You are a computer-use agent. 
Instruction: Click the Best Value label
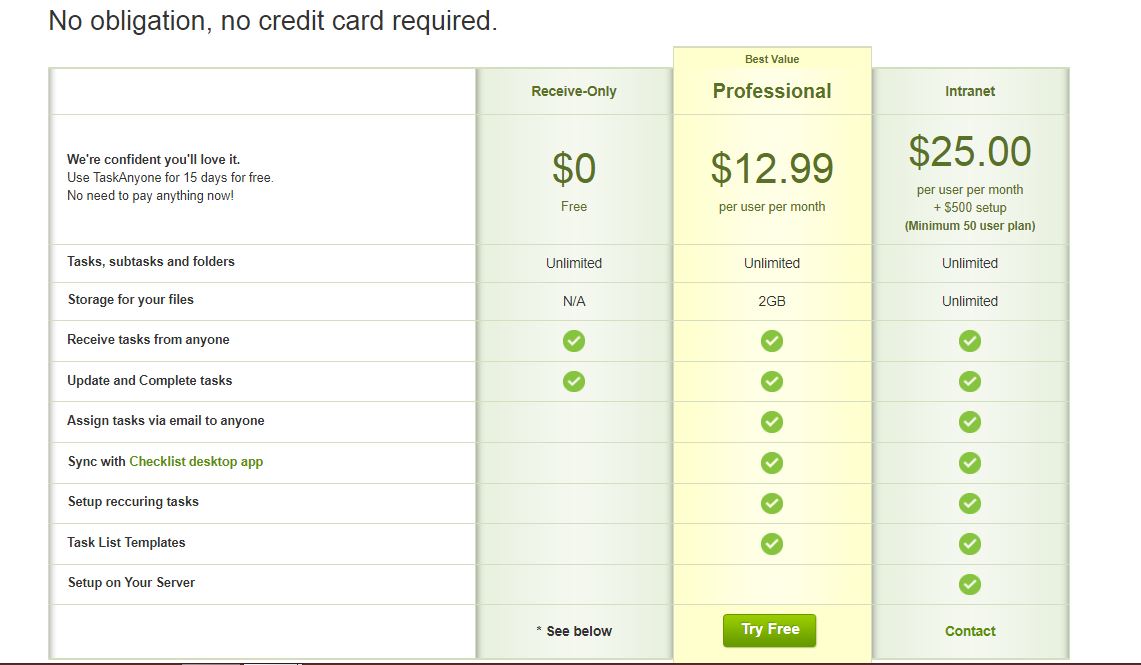point(772,59)
